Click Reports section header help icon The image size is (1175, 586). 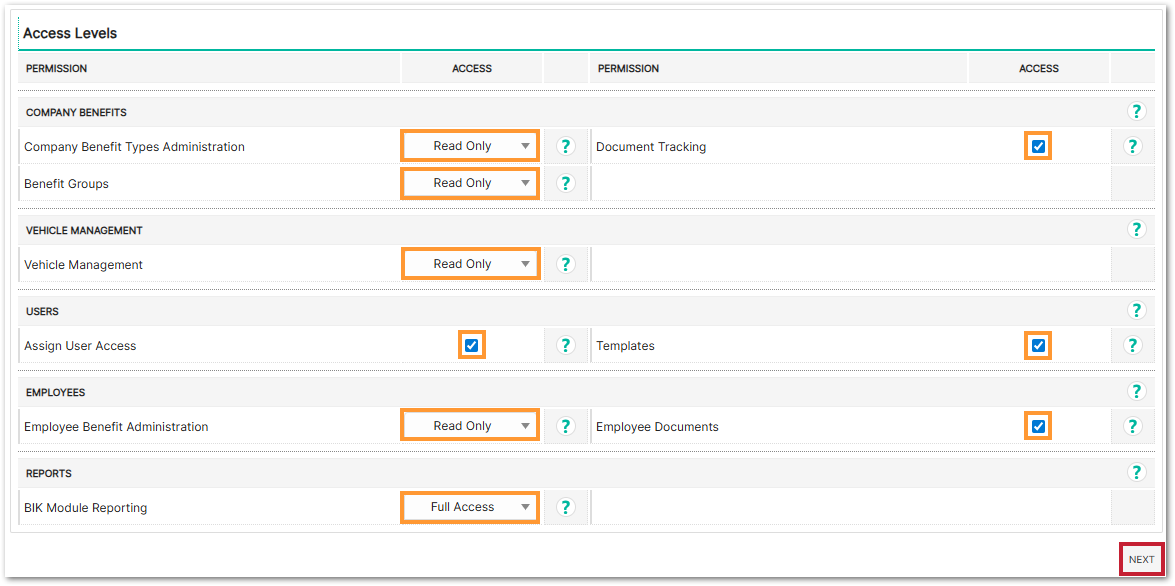tap(1136, 472)
